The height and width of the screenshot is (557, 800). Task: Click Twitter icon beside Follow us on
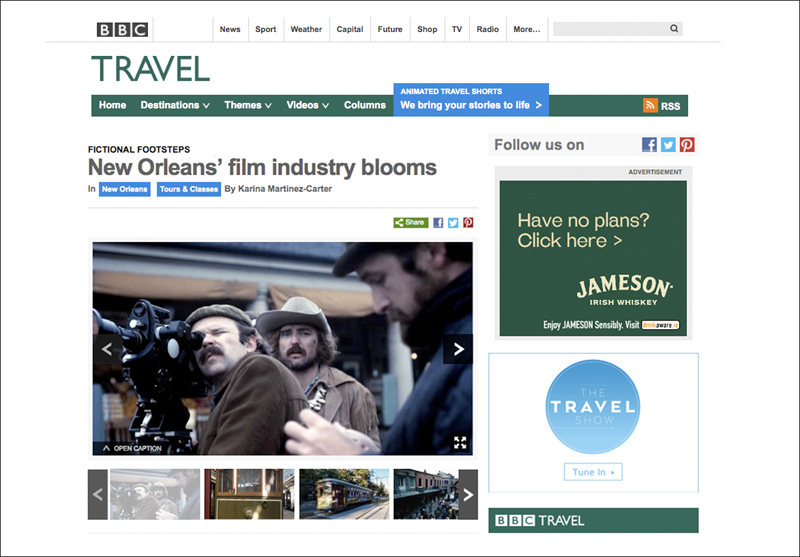pyautogui.click(x=668, y=145)
